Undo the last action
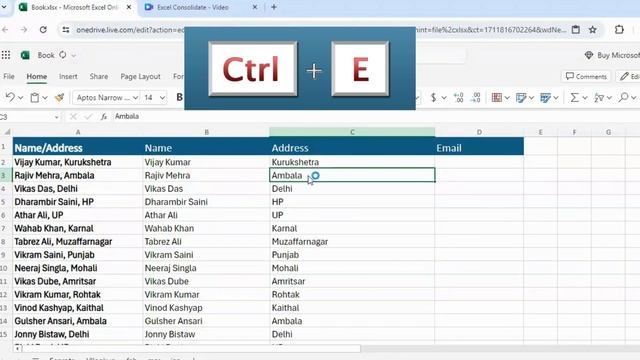640x360 pixels. point(10,98)
